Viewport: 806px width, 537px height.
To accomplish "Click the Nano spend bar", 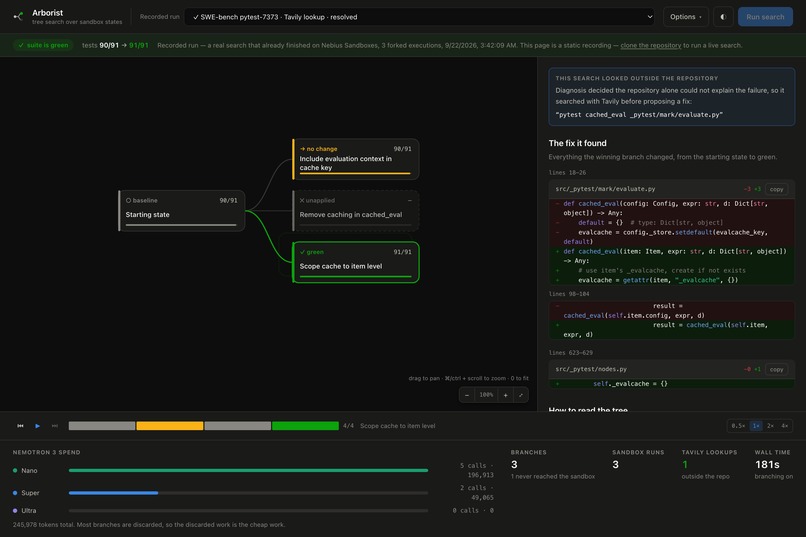I will 248,470.
